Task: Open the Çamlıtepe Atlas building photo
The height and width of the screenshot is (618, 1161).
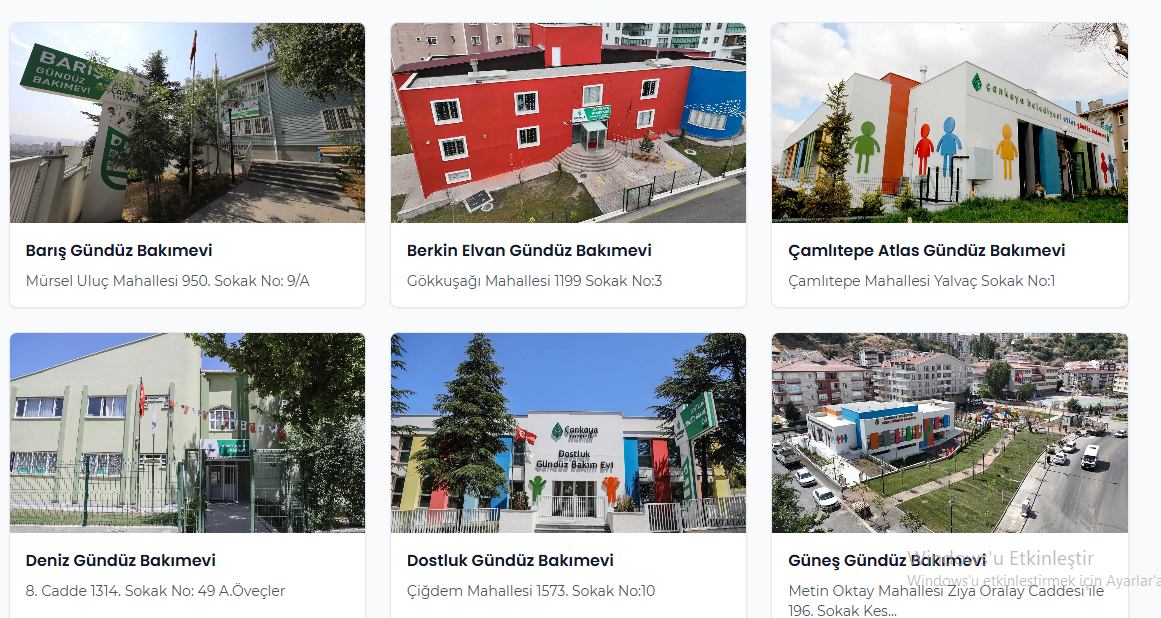Action: point(950,123)
